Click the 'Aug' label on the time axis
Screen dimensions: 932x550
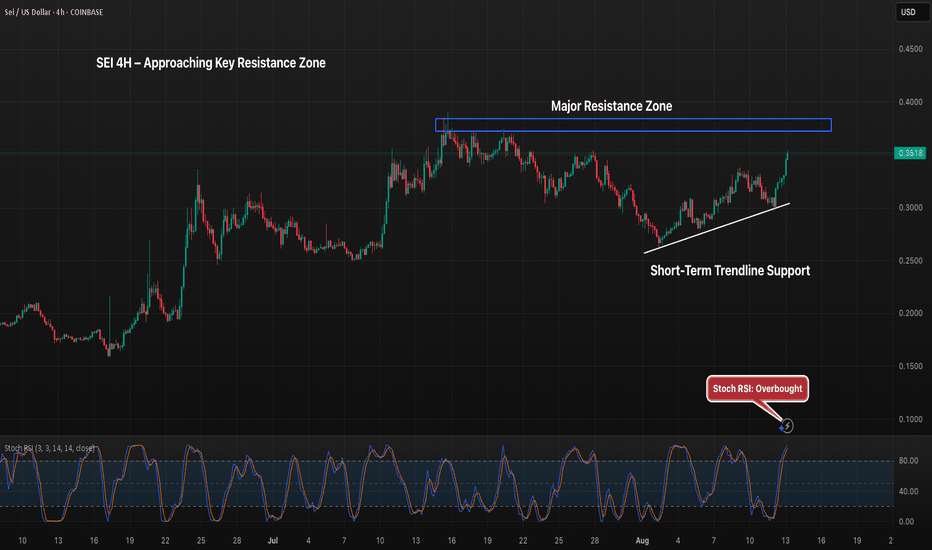pos(644,540)
